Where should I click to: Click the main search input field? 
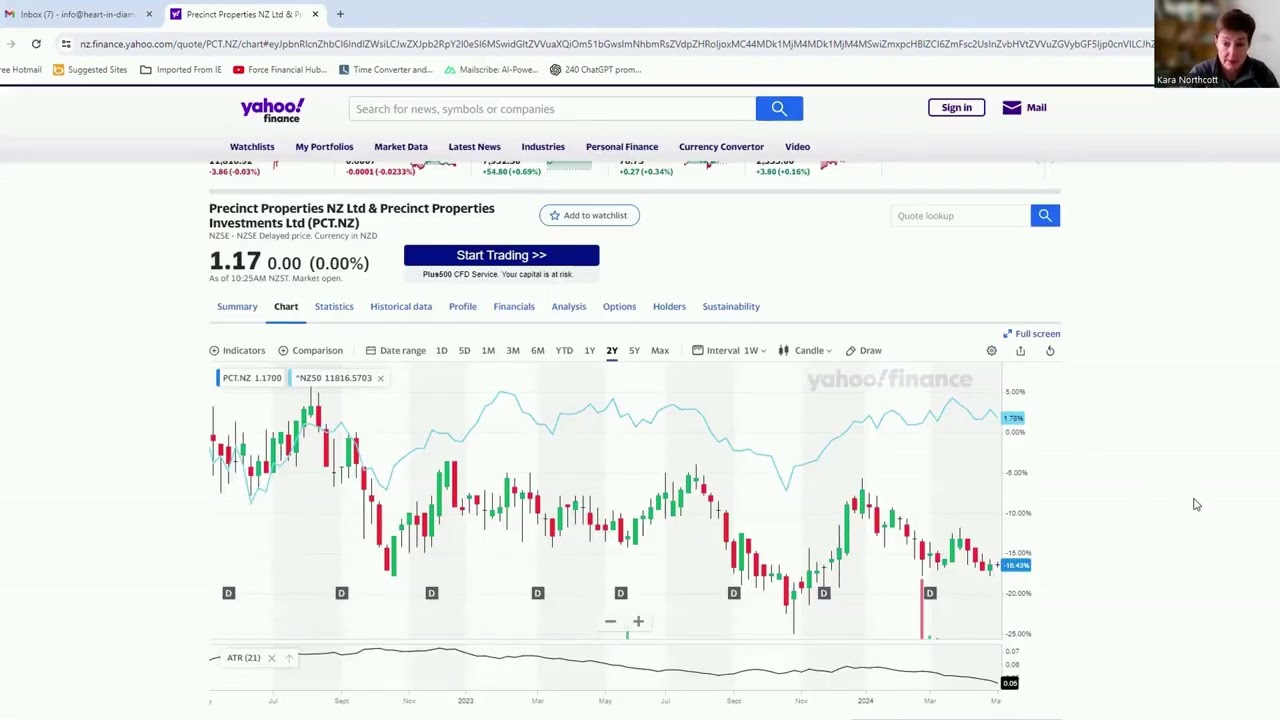552,109
